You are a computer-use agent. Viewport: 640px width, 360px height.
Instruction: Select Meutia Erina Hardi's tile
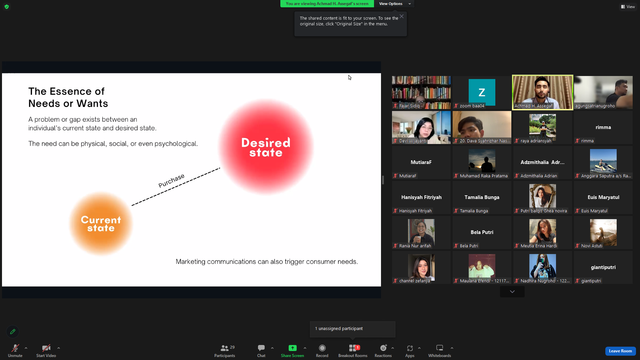(x=542, y=233)
